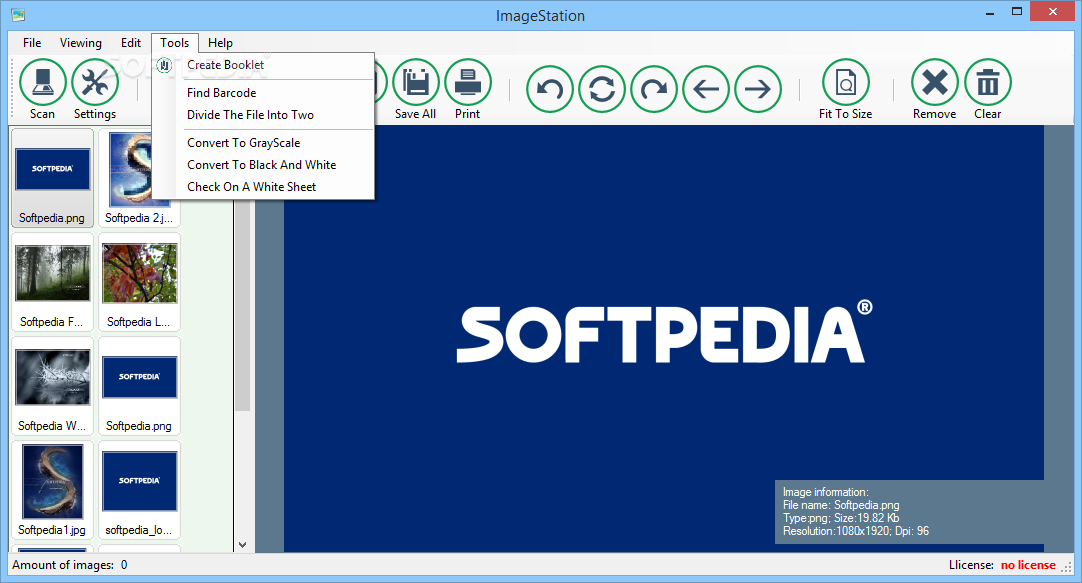Open the Help menu

click(220, 43)
